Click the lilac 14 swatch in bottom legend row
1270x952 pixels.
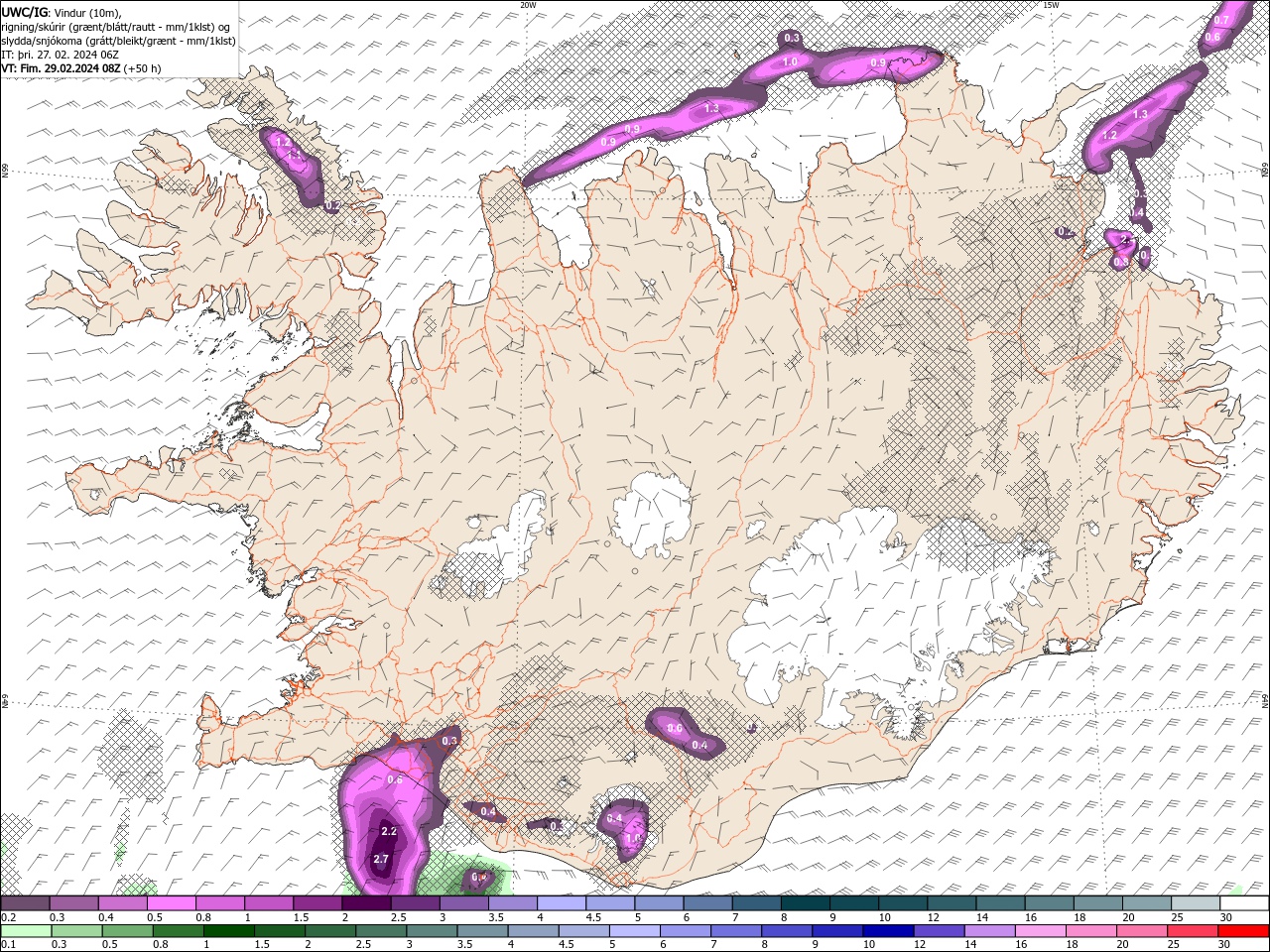[990, 931]
